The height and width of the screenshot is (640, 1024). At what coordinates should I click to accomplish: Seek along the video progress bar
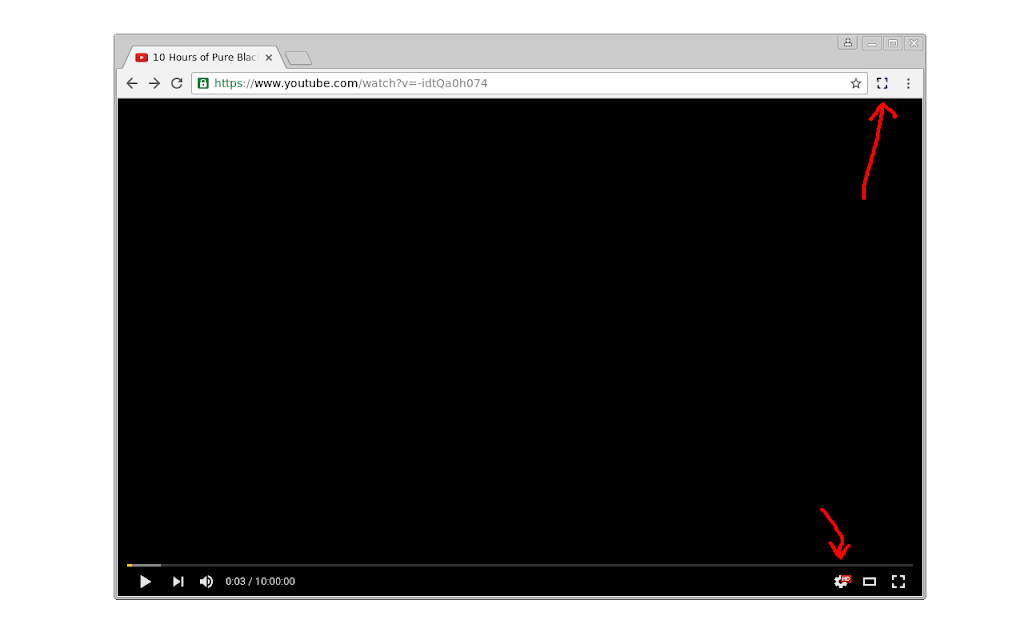tap(520, 565)
